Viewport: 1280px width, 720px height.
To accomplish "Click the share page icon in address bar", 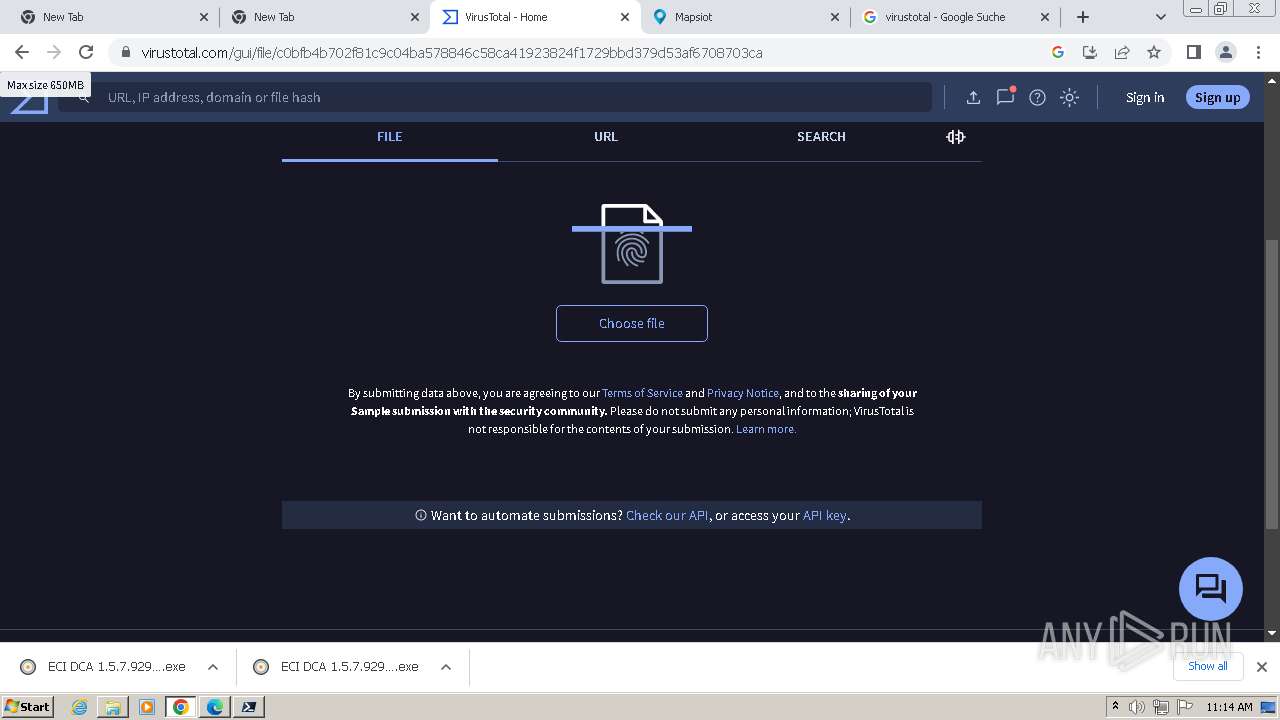I will point(1122,52).
